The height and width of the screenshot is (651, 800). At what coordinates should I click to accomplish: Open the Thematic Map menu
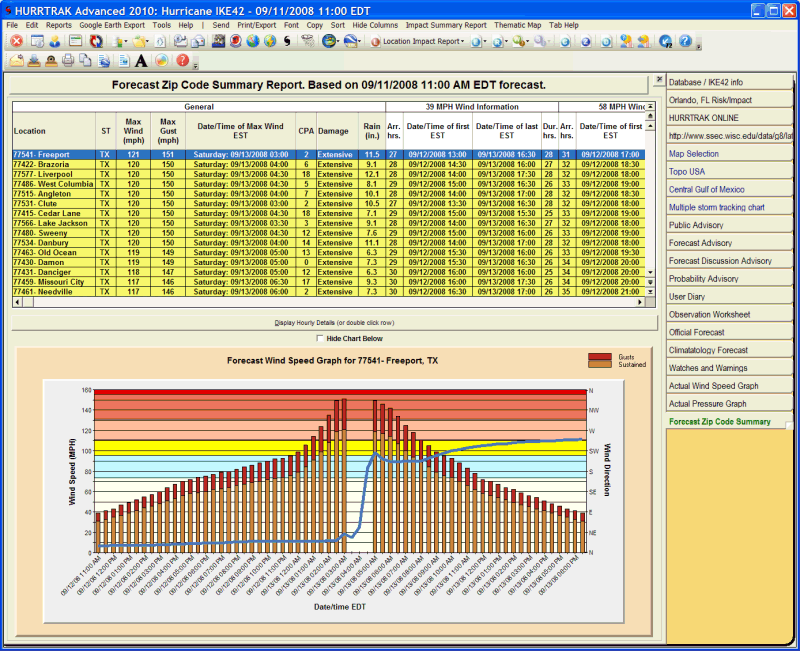pyautogui.click(x=519, y=24)
